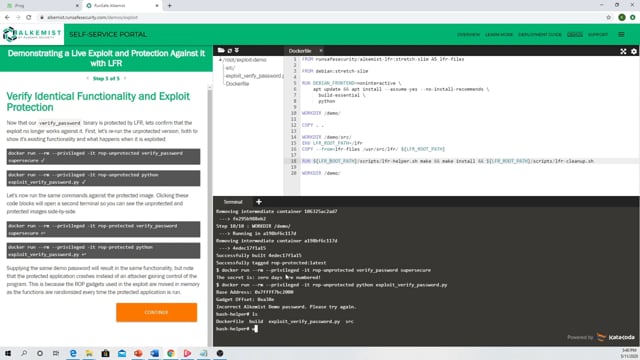Launch Edge from the taskbar
The width and height of the screenshot is (640, 360).
coord(73,353)
